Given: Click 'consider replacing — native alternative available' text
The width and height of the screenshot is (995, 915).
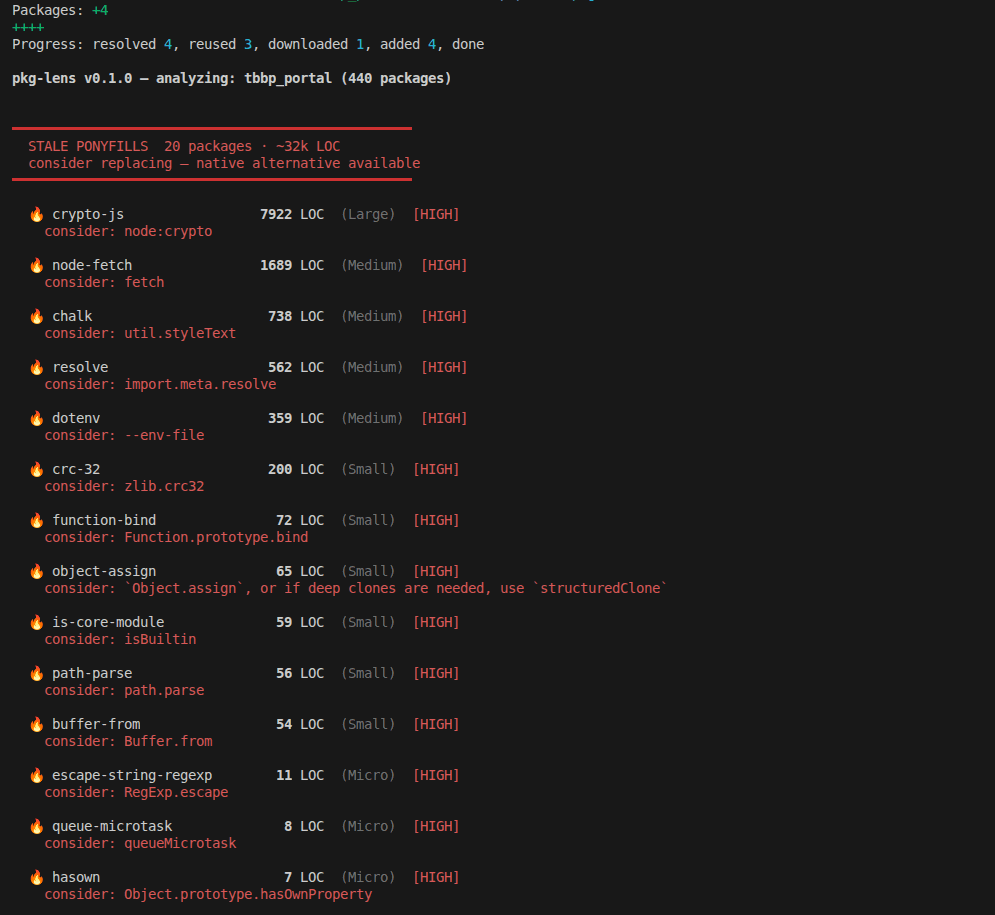Looking at the screenshot, I should pos(224,164).
